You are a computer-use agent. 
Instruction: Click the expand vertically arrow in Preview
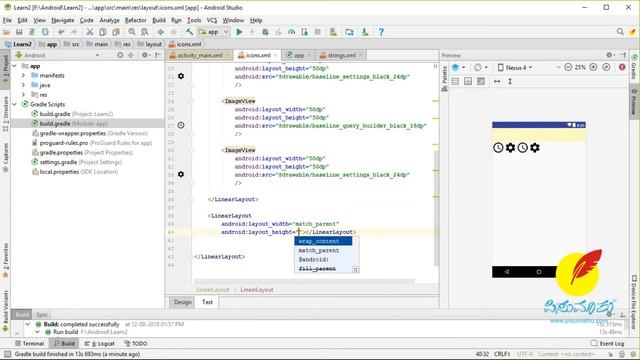point(510,82)
